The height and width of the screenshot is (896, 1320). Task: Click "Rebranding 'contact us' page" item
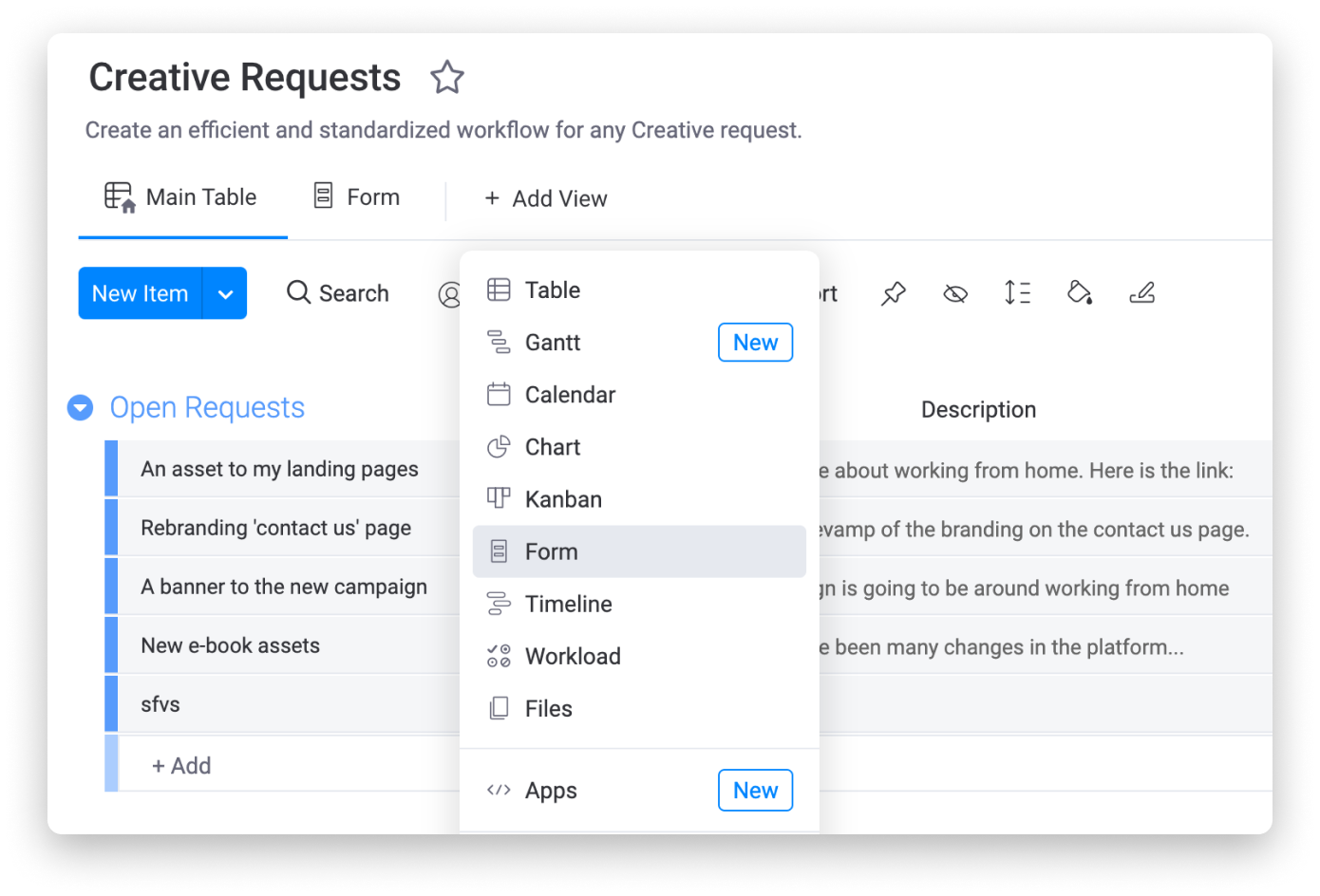(x=275, y=528)
